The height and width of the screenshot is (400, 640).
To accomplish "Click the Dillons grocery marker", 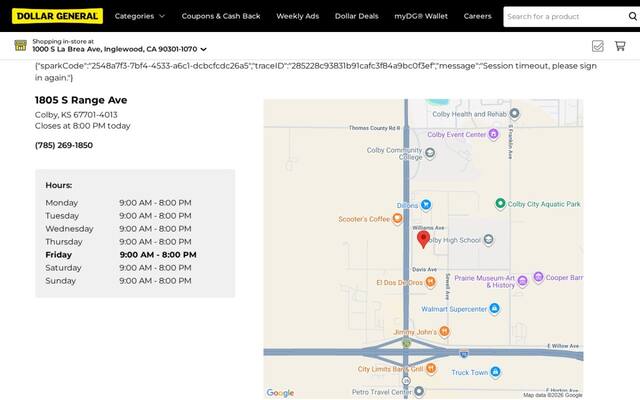I will [426, 204].
